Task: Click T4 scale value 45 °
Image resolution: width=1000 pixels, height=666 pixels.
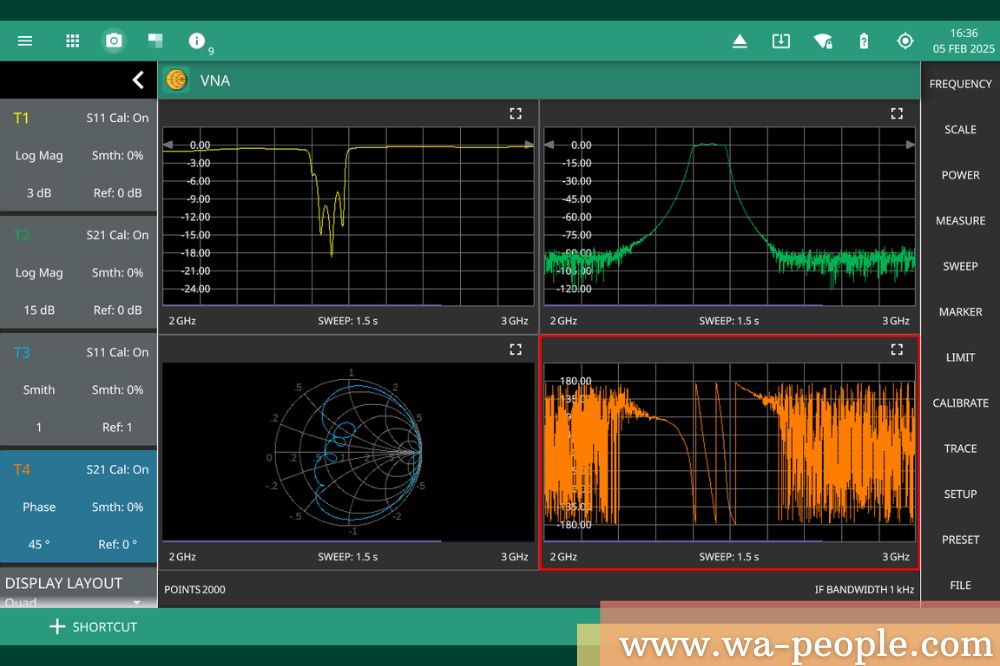Action: (39, 544)
